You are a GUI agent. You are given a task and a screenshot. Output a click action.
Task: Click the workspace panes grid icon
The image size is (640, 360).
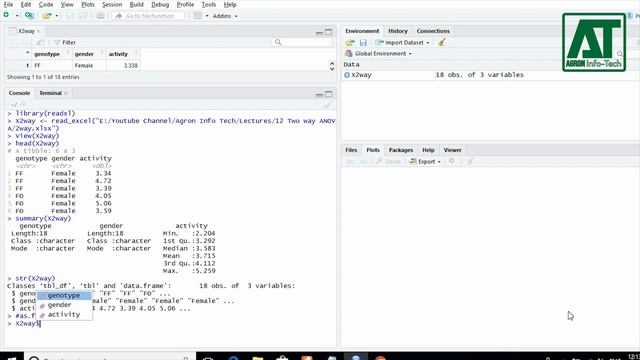198,16
